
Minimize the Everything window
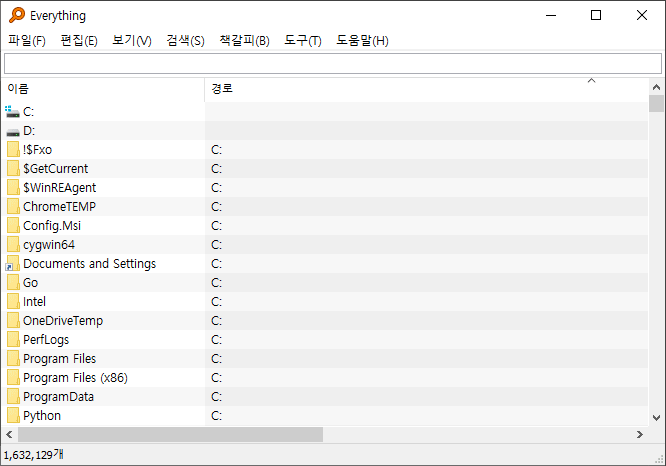[x=551, y=15]
